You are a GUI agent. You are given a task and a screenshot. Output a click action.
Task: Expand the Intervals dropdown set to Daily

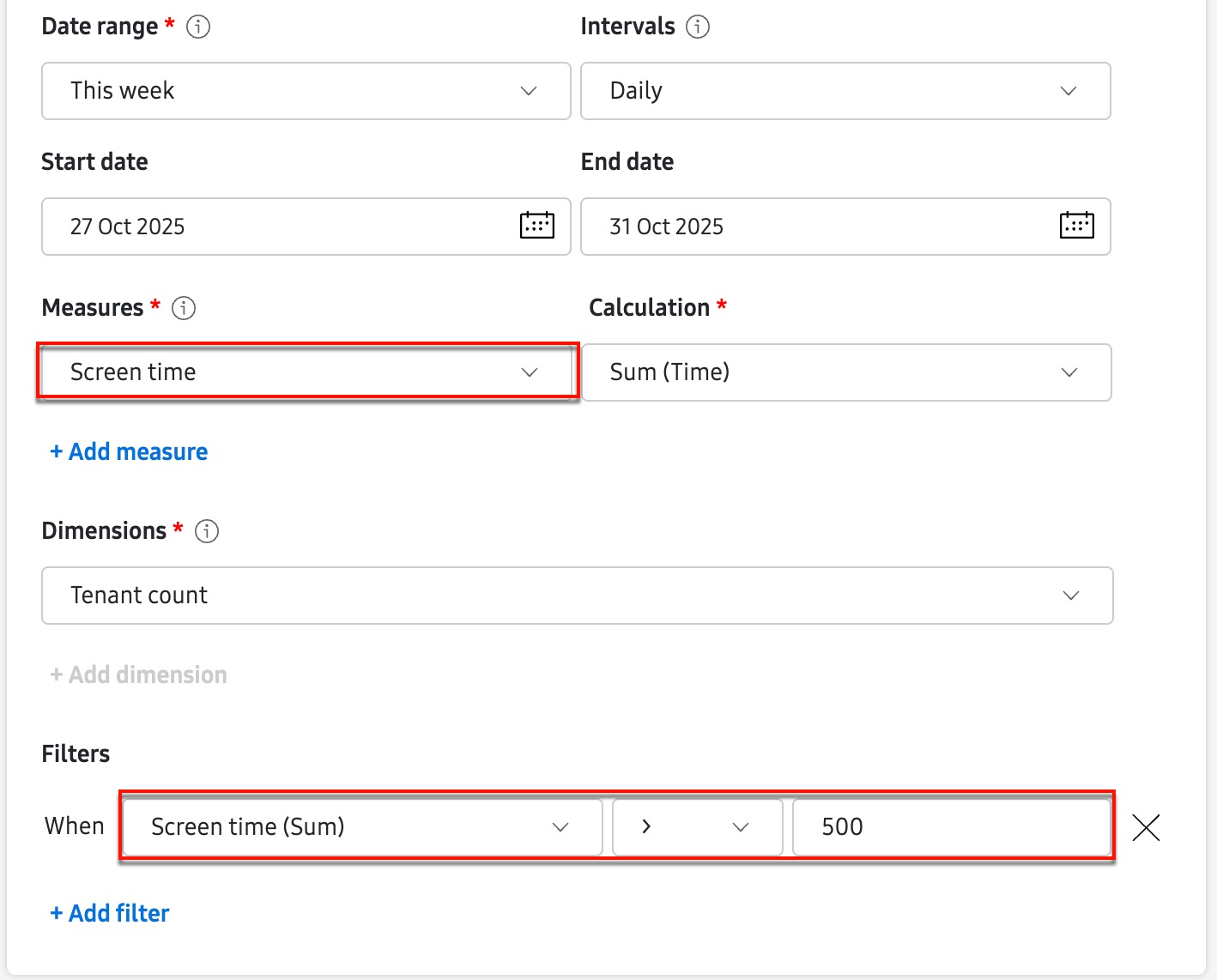coord(845,91)
